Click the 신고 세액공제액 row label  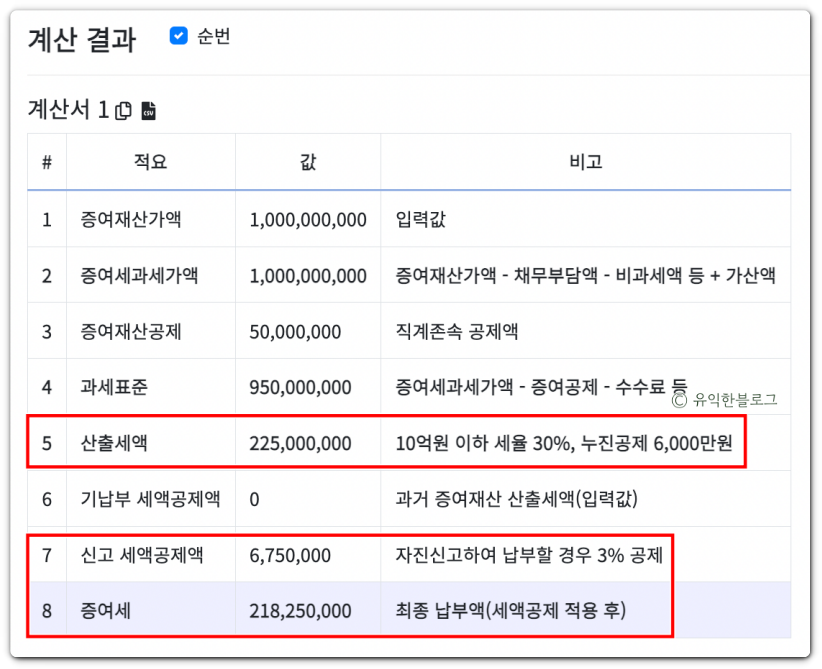click(142, 555)
